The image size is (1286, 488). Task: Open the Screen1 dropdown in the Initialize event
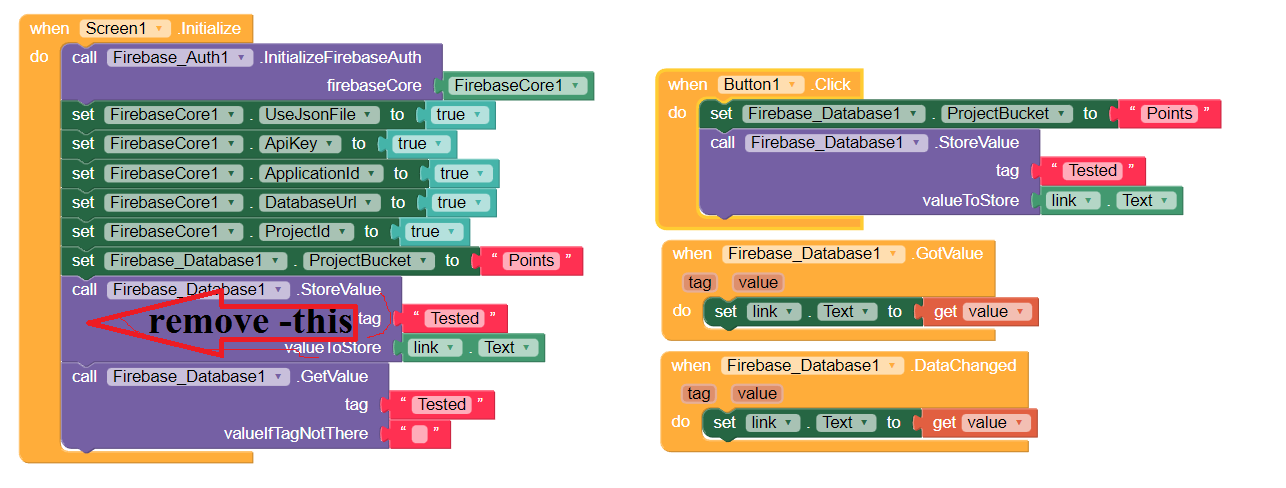124,29
